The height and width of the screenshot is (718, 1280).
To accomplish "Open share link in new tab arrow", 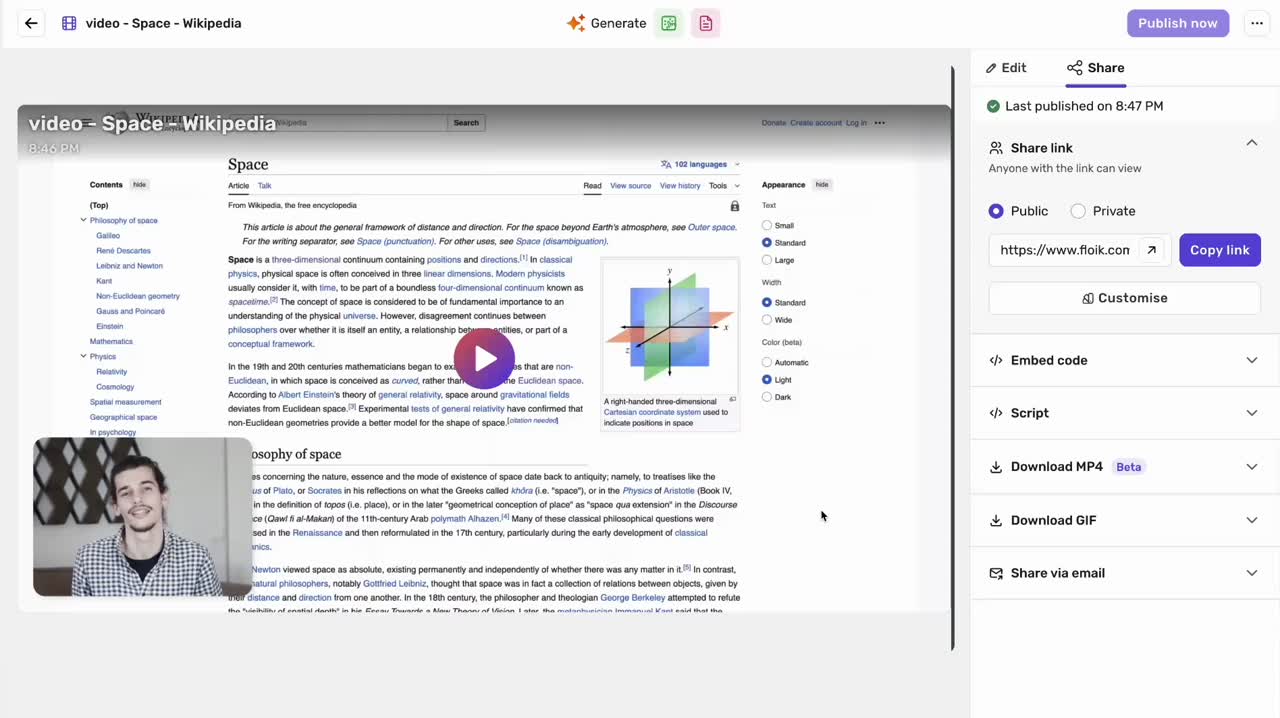I will pyautogui.click(x=1151, y=250).
